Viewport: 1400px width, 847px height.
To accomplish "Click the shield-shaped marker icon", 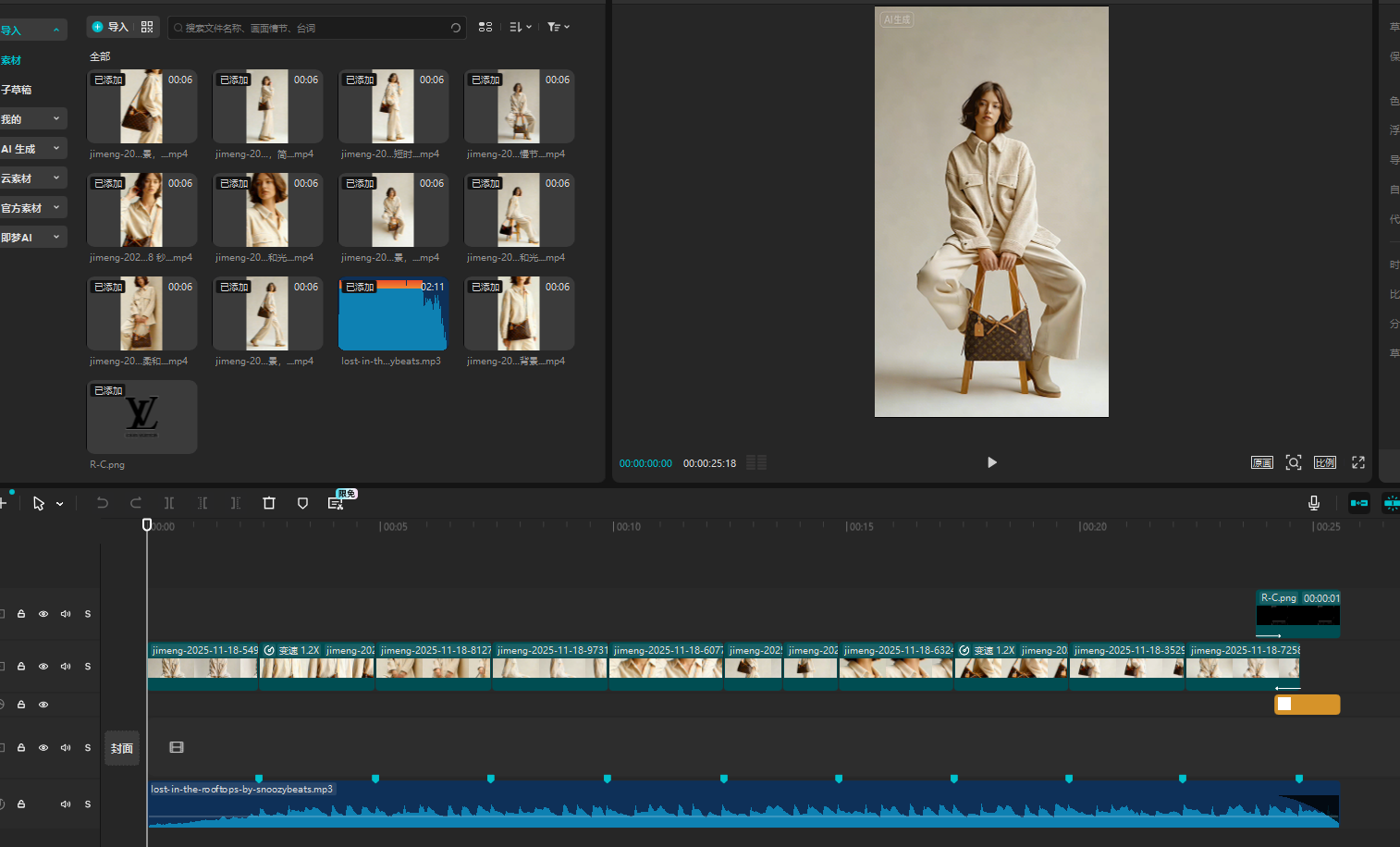I will pyautogui.click(x=302, y=503).
